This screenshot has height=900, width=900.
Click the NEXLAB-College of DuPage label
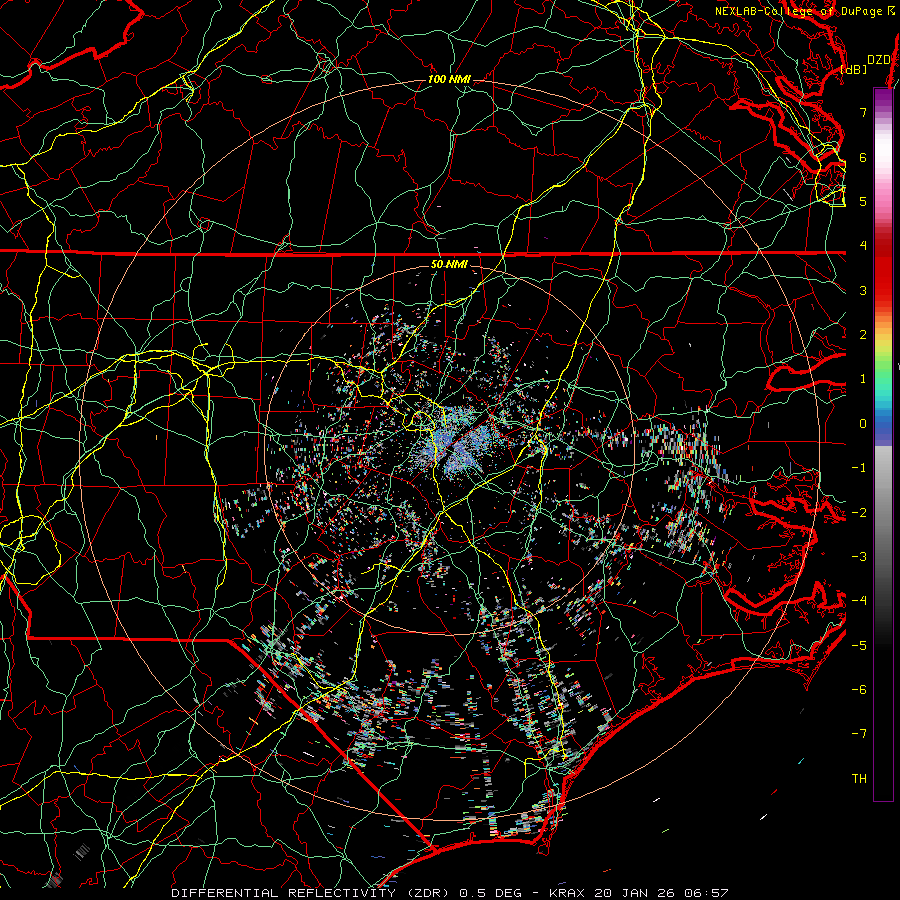tap(800, 11)
